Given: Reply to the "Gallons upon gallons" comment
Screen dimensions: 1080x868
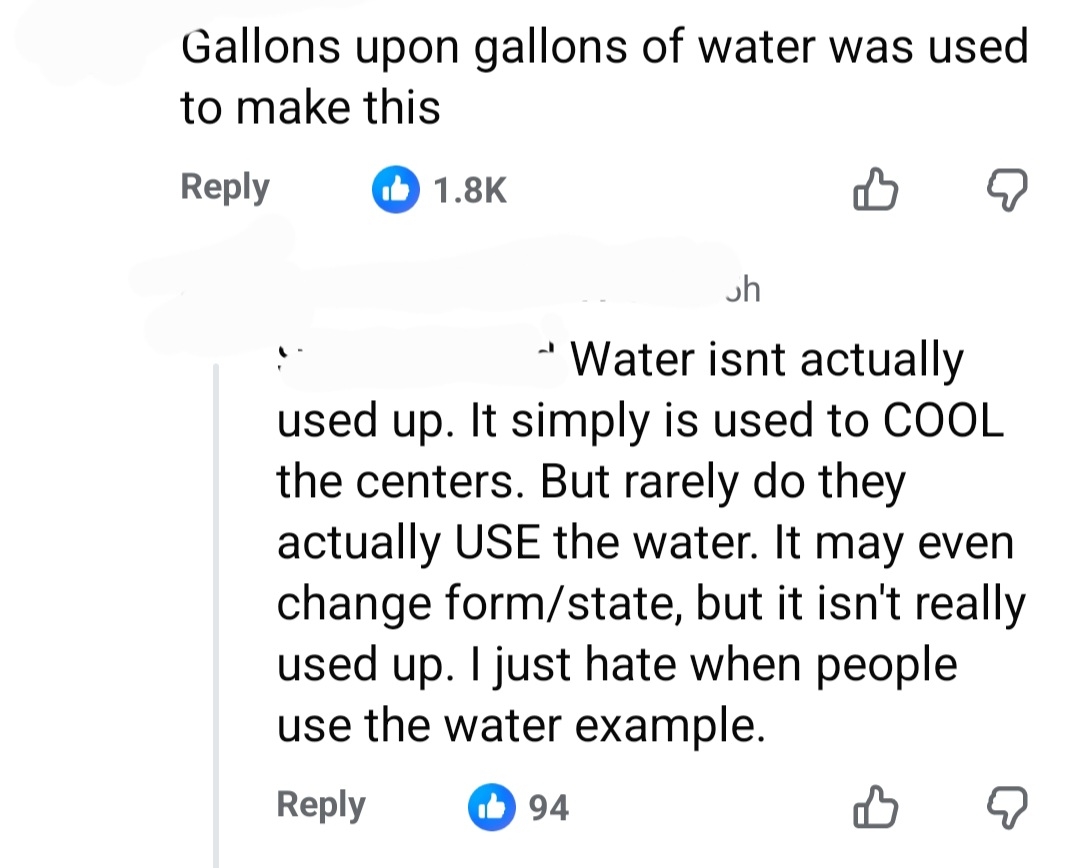Looking at the screenshot, I should tap(225, 187).
